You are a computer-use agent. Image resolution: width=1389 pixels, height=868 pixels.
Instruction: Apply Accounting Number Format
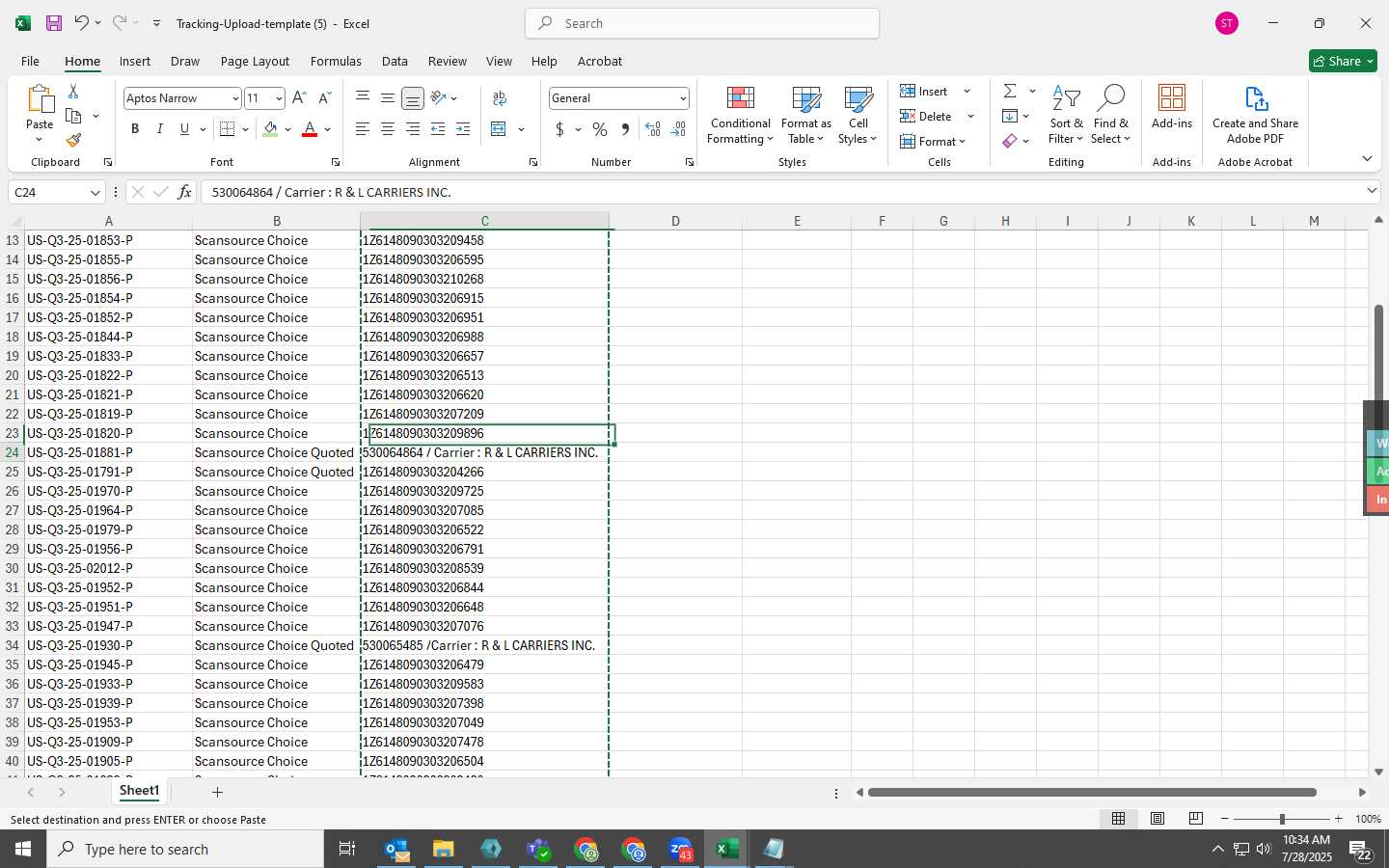pos(559,129)
